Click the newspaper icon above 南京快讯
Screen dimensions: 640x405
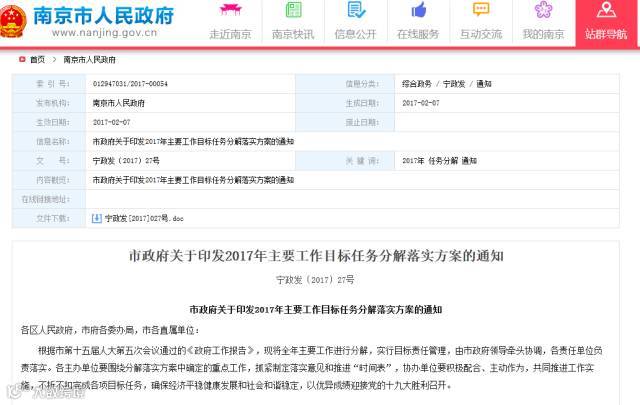[x=293, y=10]
